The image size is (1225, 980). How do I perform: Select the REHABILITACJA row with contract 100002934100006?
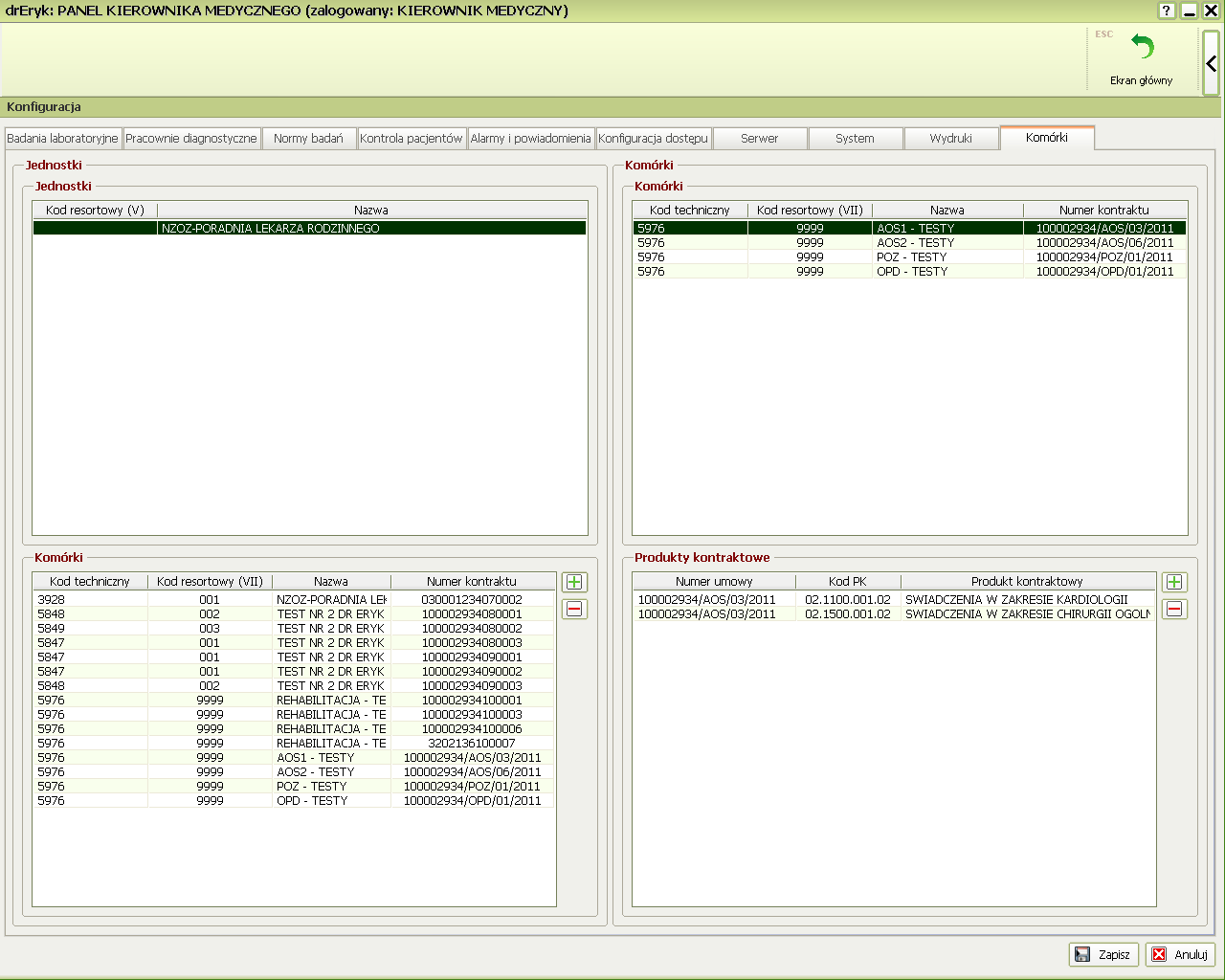click(x=294, y=728)
